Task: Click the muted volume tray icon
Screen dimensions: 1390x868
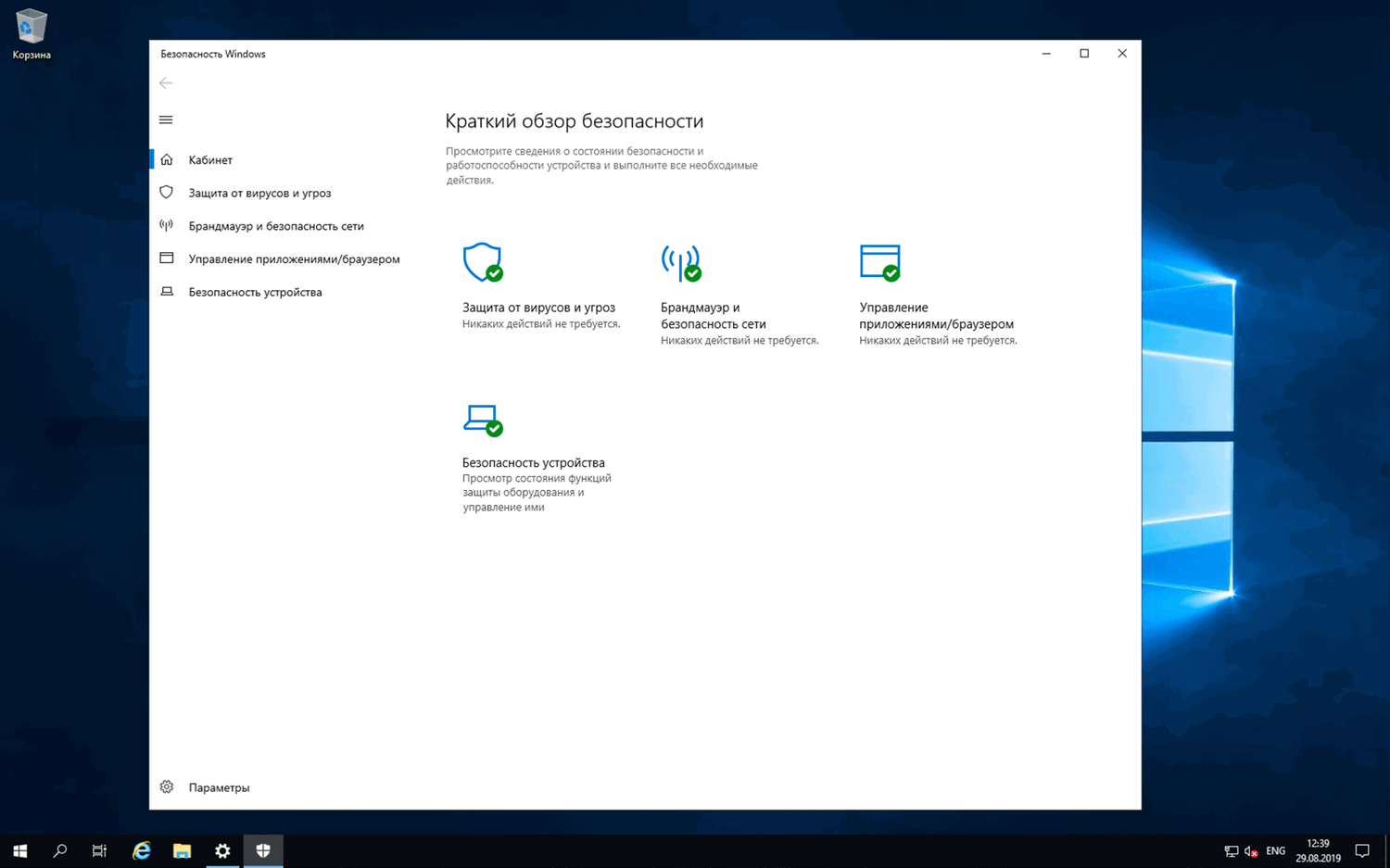Action: 1251,851
